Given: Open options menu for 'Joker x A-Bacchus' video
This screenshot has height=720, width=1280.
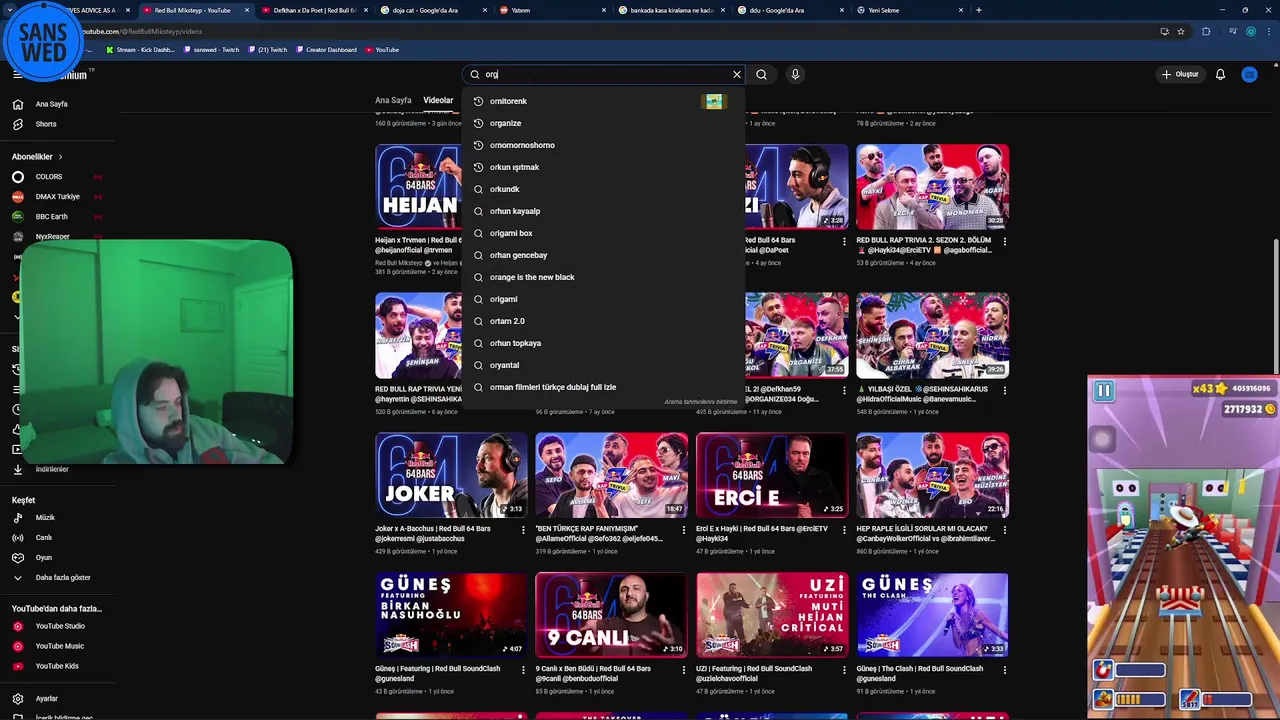Looking at the screenshot, I should 523,530.
